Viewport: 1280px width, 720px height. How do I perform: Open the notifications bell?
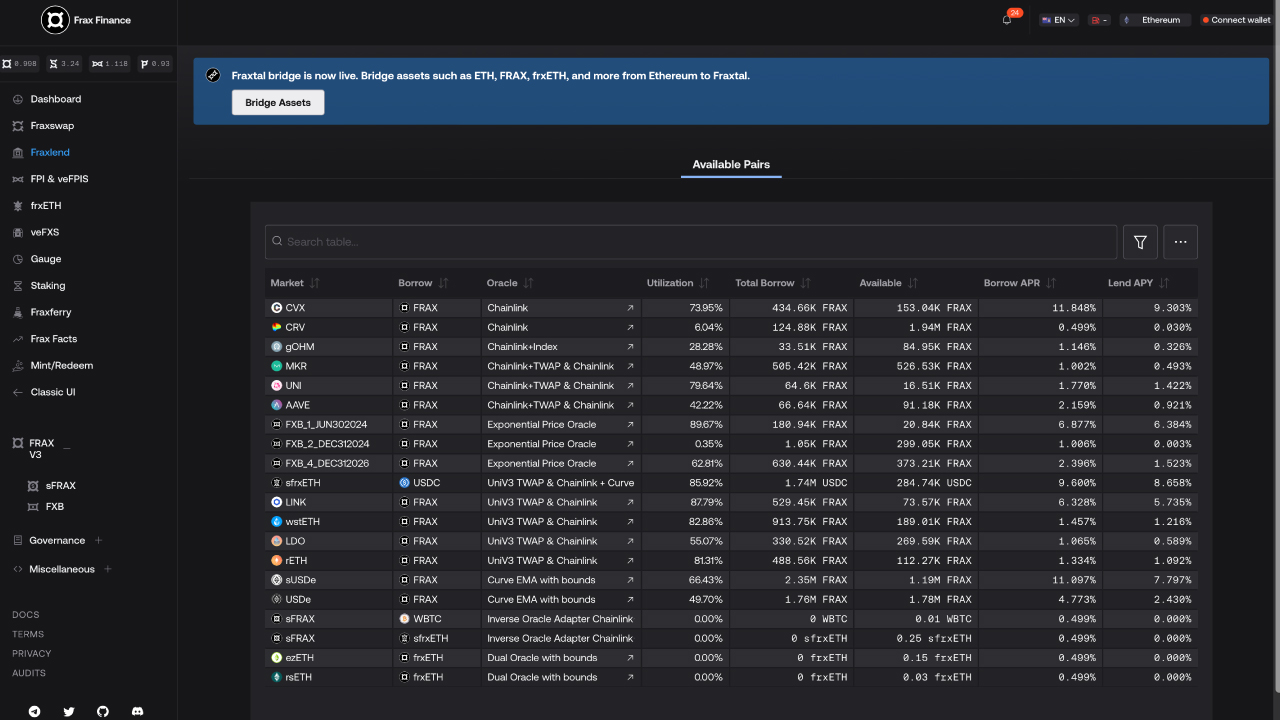tap(1007, 20)
